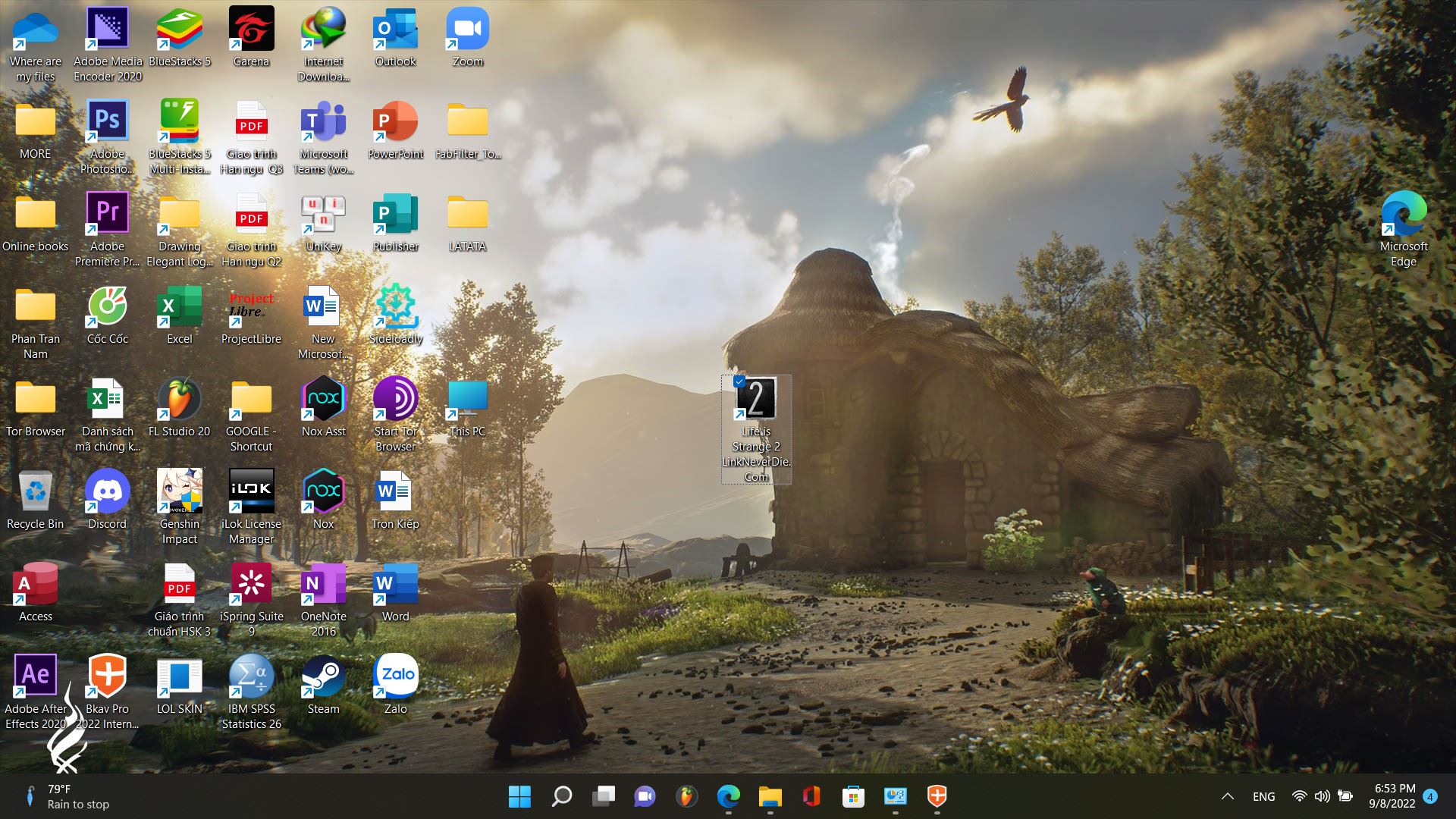Expand the hidden system tray icons chevron
Viewport: 1456px width, 819px height.
[1227, 796]
